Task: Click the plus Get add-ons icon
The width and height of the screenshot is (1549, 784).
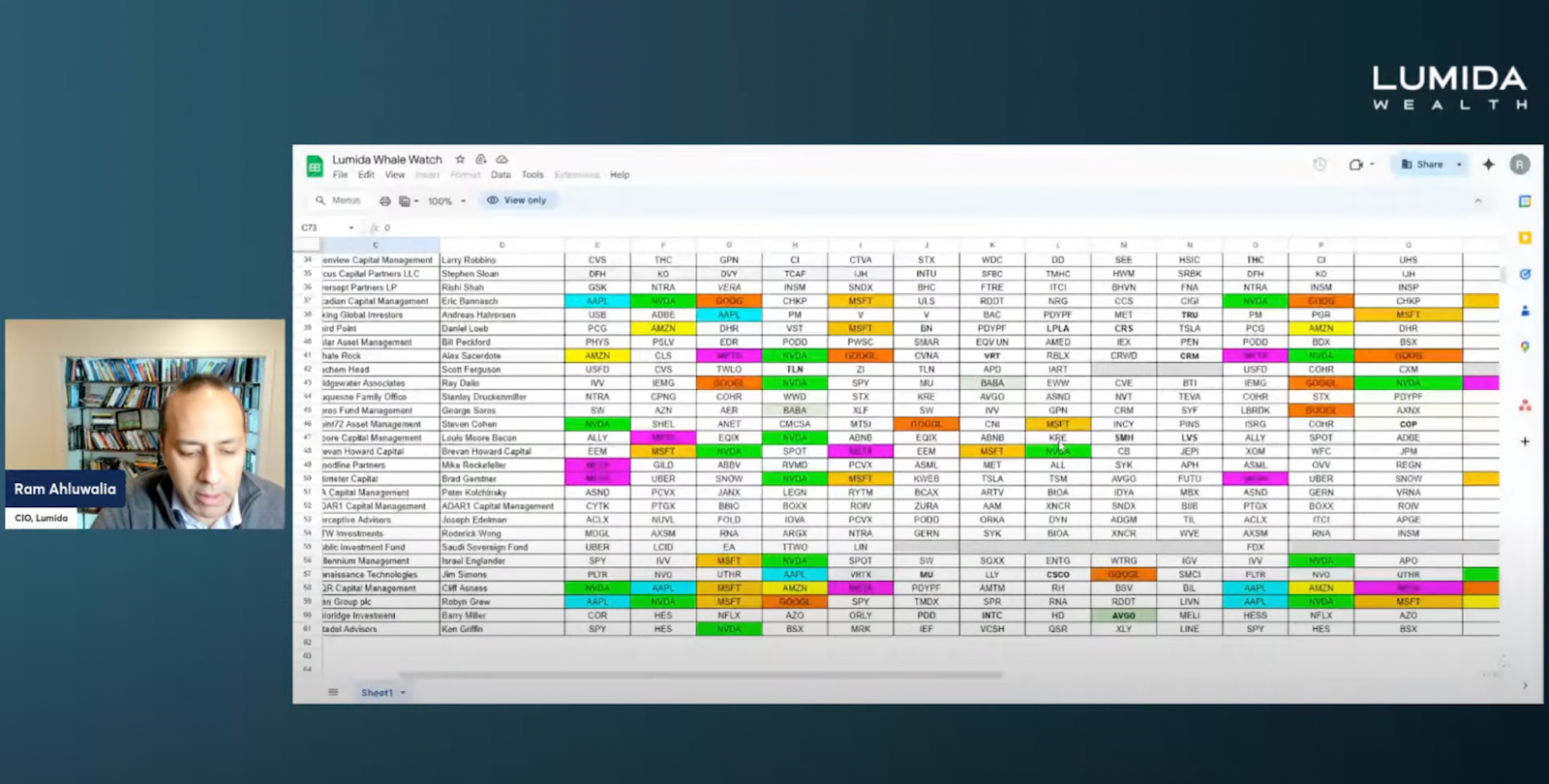Action: coord(1525,441)
